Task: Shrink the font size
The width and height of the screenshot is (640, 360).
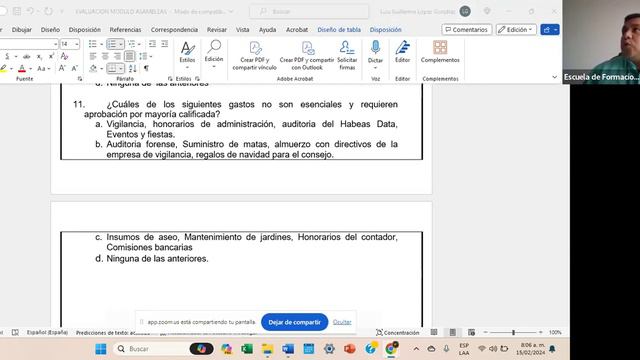Action: (75, 69)
